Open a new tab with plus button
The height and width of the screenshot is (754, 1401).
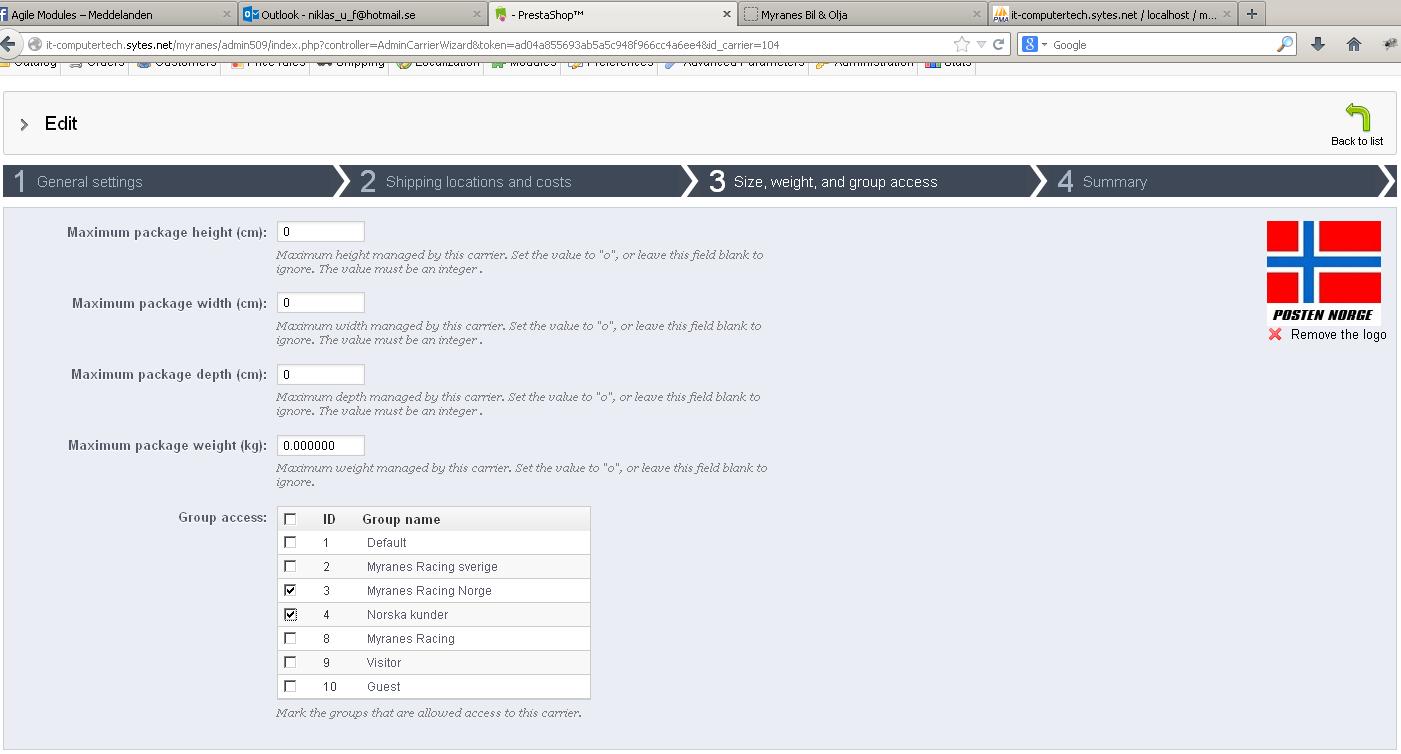point(1251,14)
